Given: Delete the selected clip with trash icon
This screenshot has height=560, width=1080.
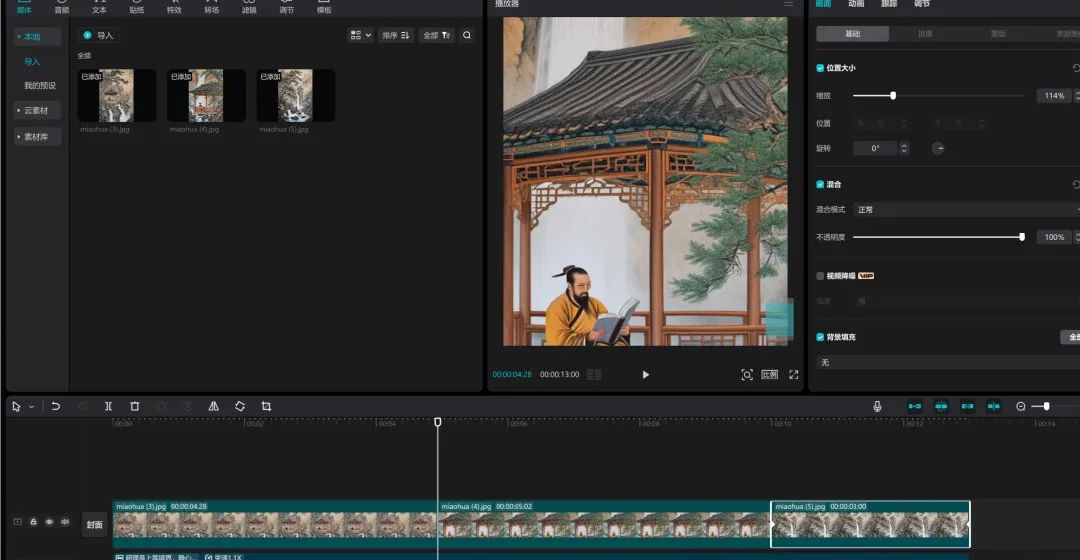Looking at the screenshot, I should (x=134, y=406).
